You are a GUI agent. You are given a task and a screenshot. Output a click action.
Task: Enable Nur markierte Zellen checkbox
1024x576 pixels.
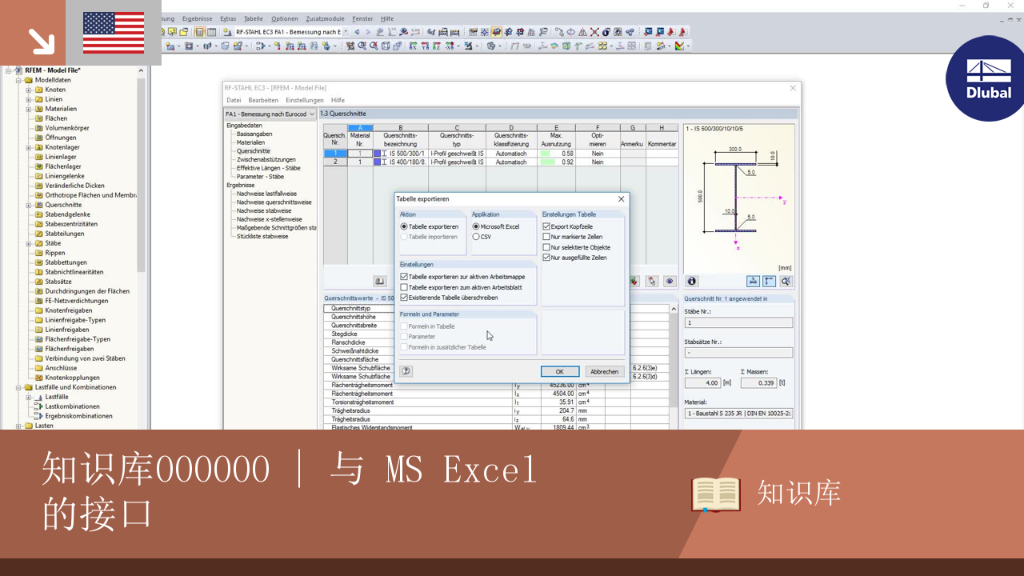pyautogui.click(x=547, y=237)
